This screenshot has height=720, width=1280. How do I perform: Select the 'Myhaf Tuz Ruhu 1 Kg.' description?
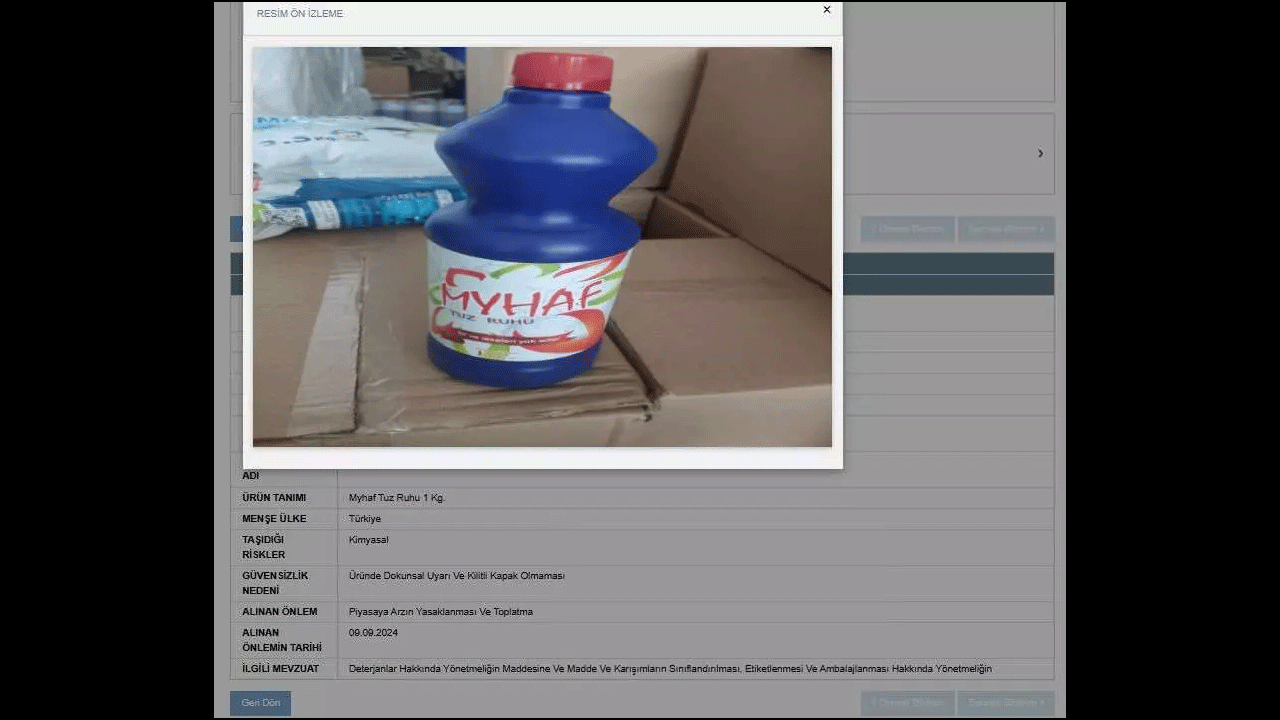point(397,498)
